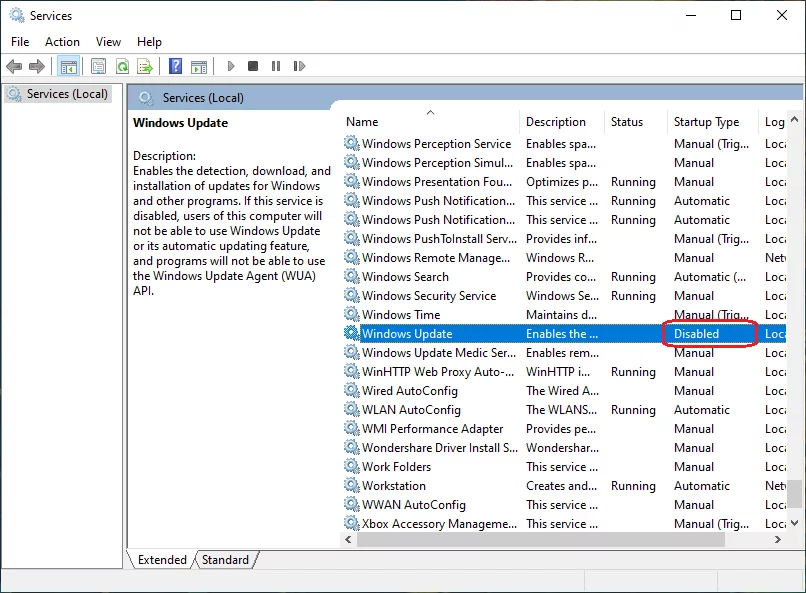The height and width of the screenshot is (593, 806).
Task: Select the Windows Search service row
Action: point(405,277)
